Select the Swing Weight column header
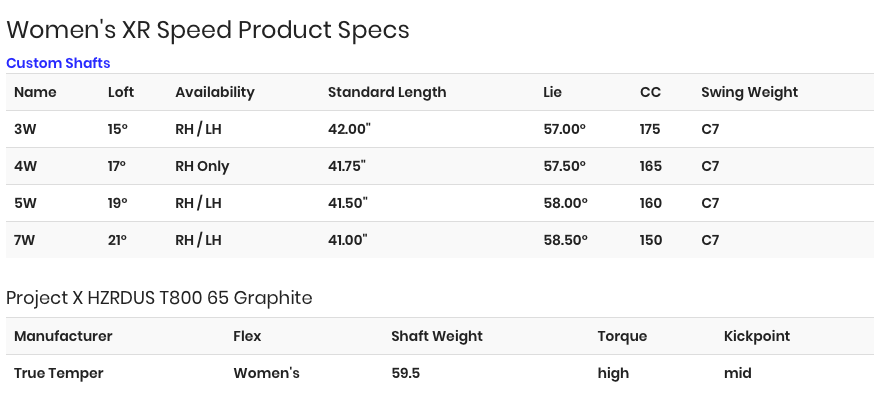The height and width of the screenshot is (398, 878). point(749,92)
